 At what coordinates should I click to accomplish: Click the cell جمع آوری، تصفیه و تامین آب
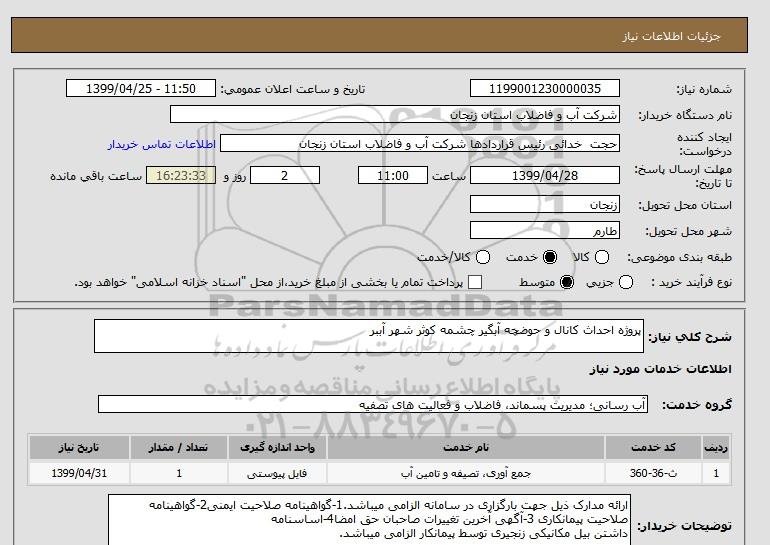pyautogui.click(x=466, y=473)
